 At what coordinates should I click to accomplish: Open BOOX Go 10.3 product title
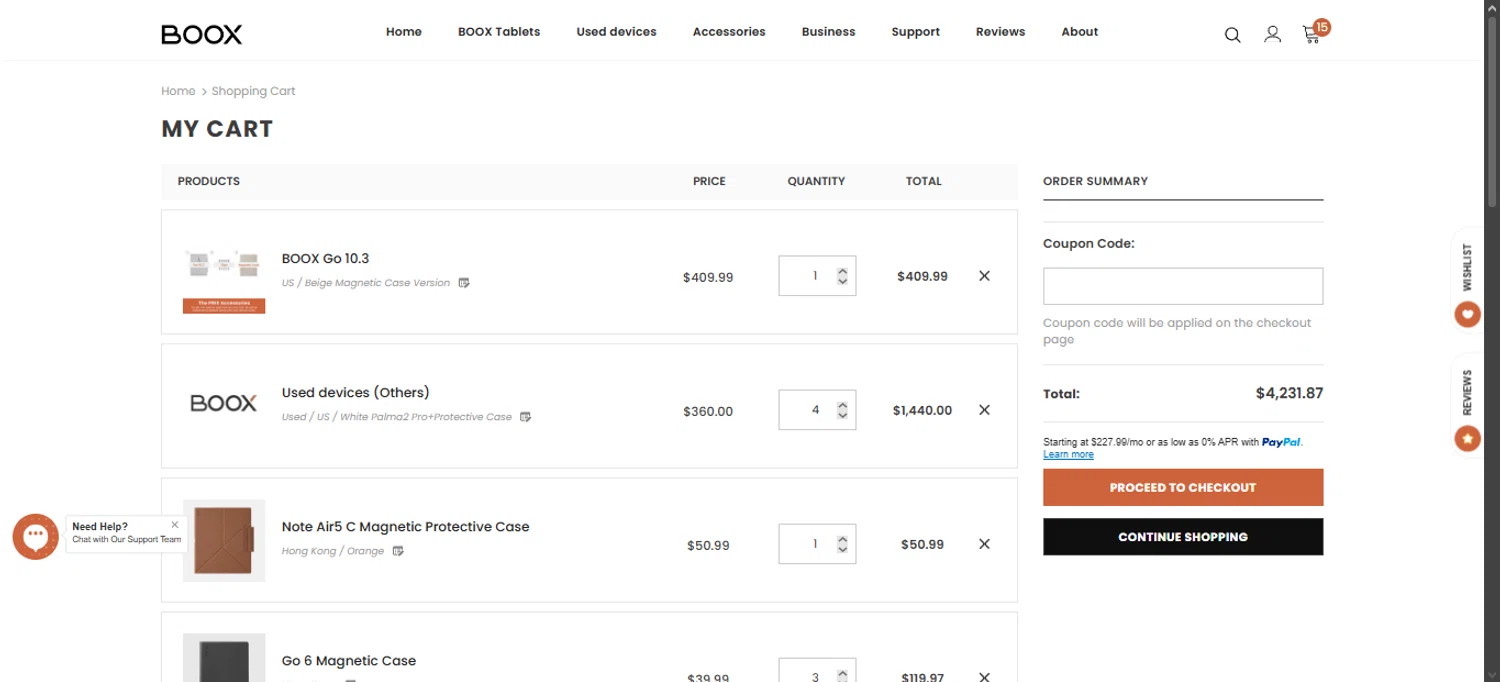[x=325, y=258]
